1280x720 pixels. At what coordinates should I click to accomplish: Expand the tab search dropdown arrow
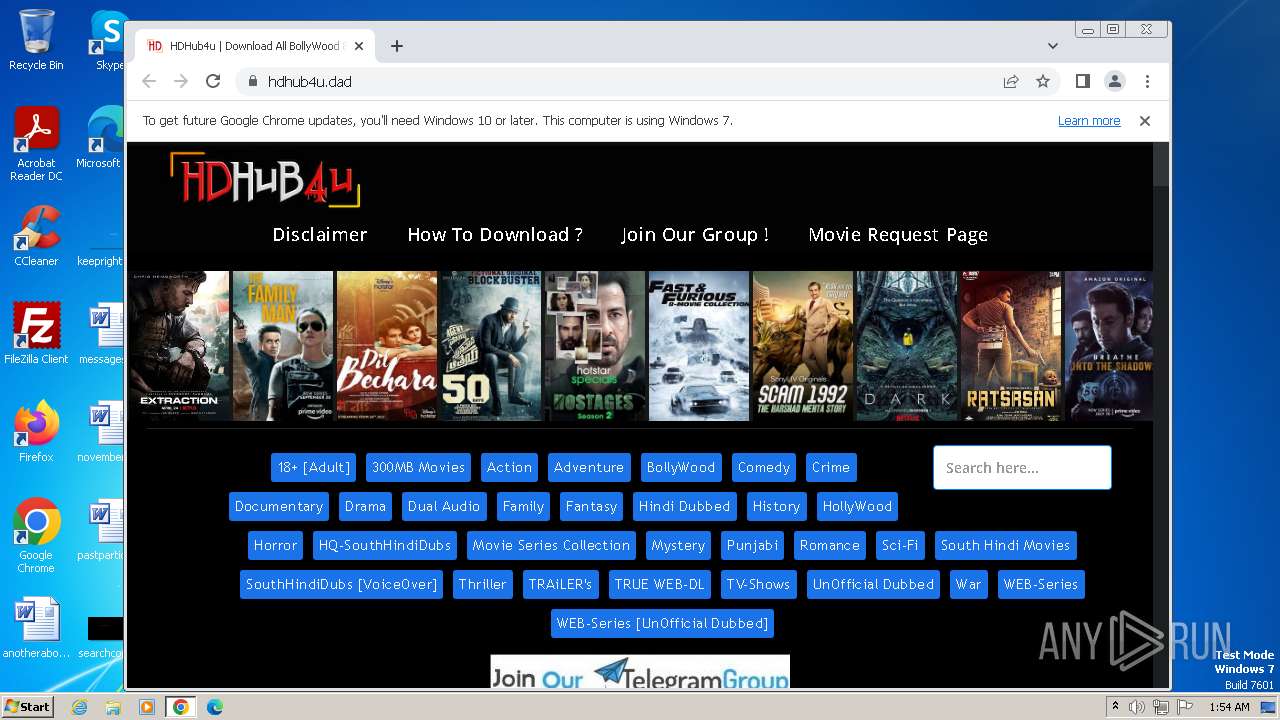1053,46
